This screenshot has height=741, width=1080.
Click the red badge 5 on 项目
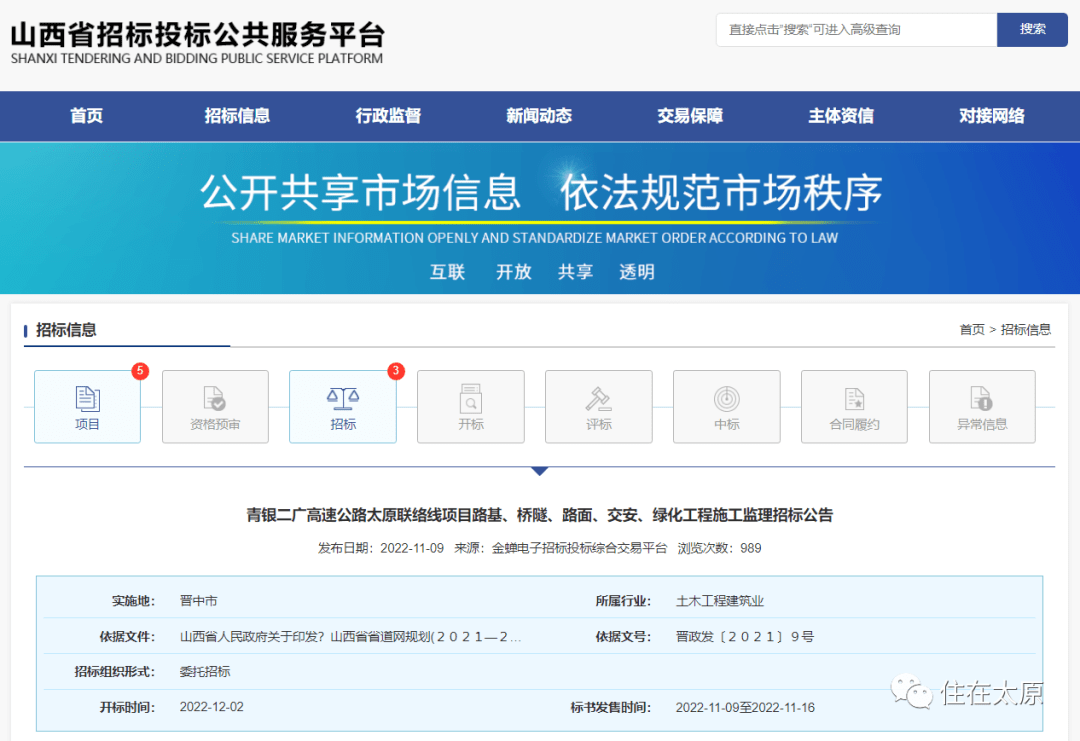[x=141, y=371]
